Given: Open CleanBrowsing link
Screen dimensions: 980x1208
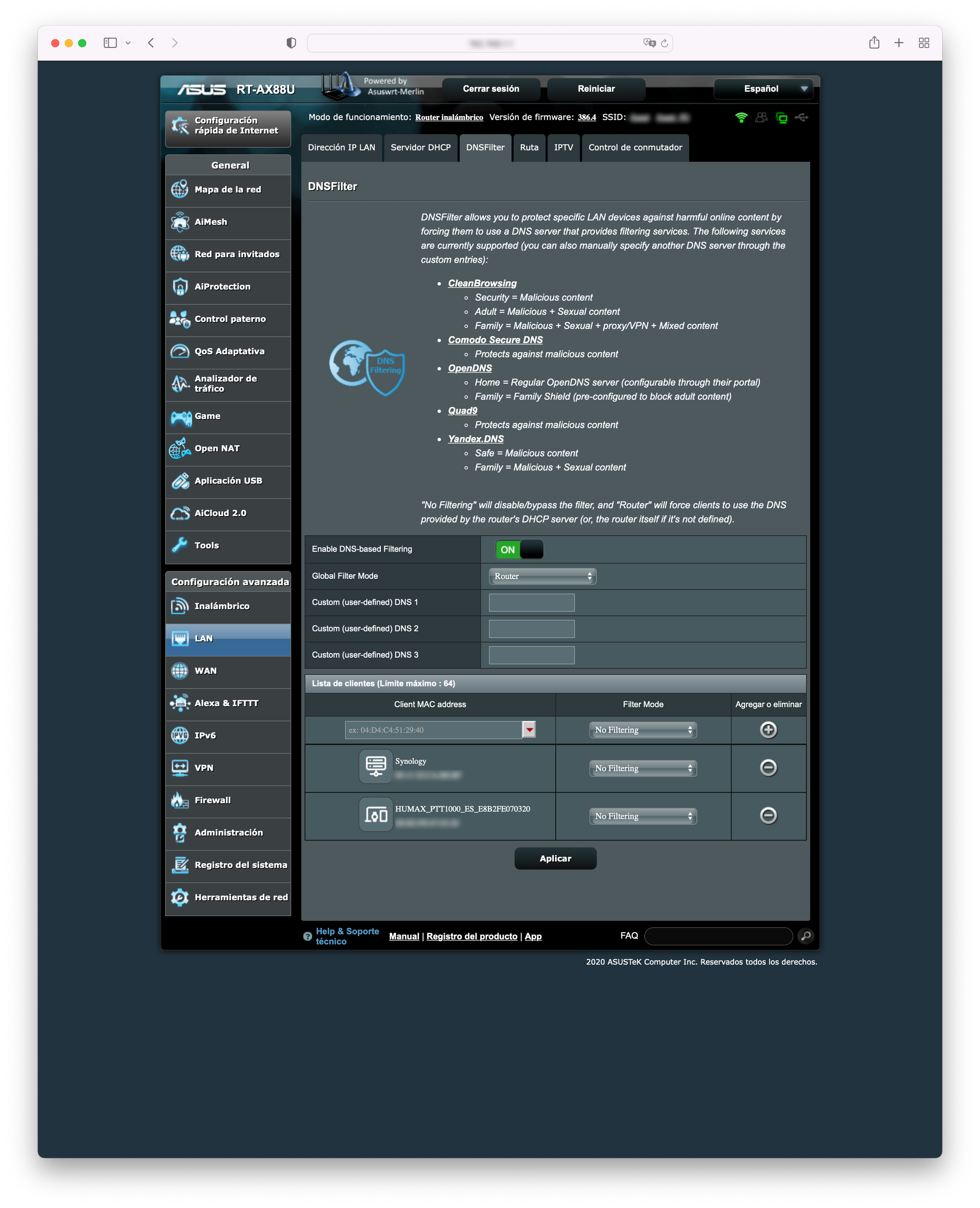Looking at the screenshot, I should coord(482,283).
